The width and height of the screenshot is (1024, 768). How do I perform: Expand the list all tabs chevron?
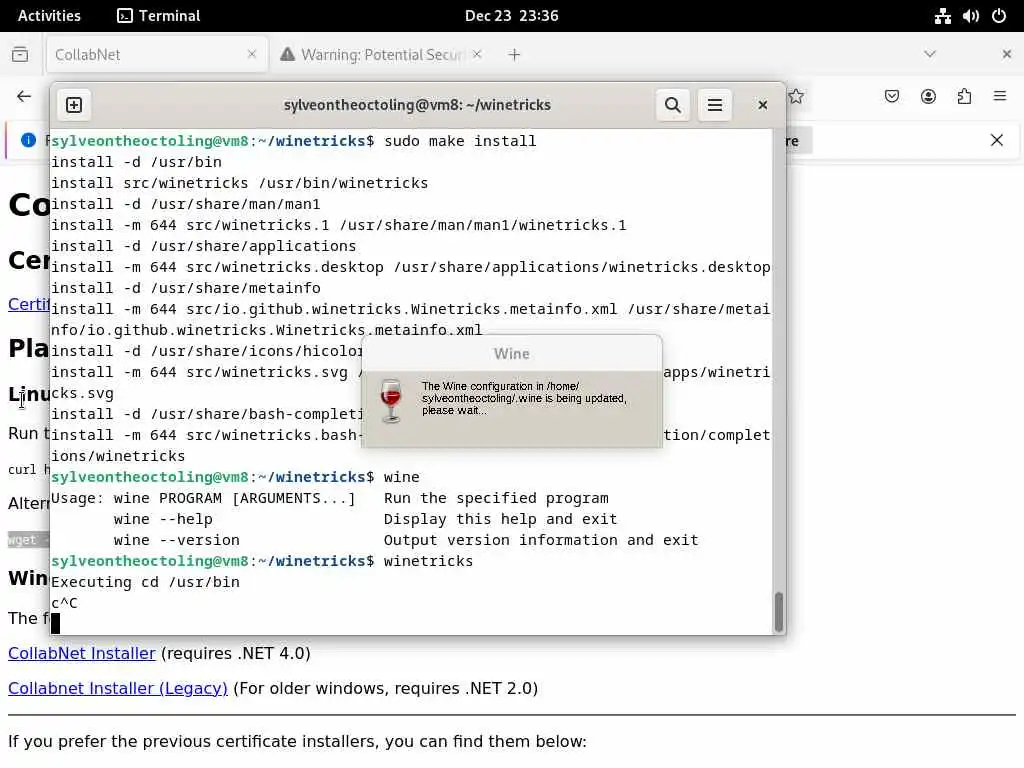point(930,54)
